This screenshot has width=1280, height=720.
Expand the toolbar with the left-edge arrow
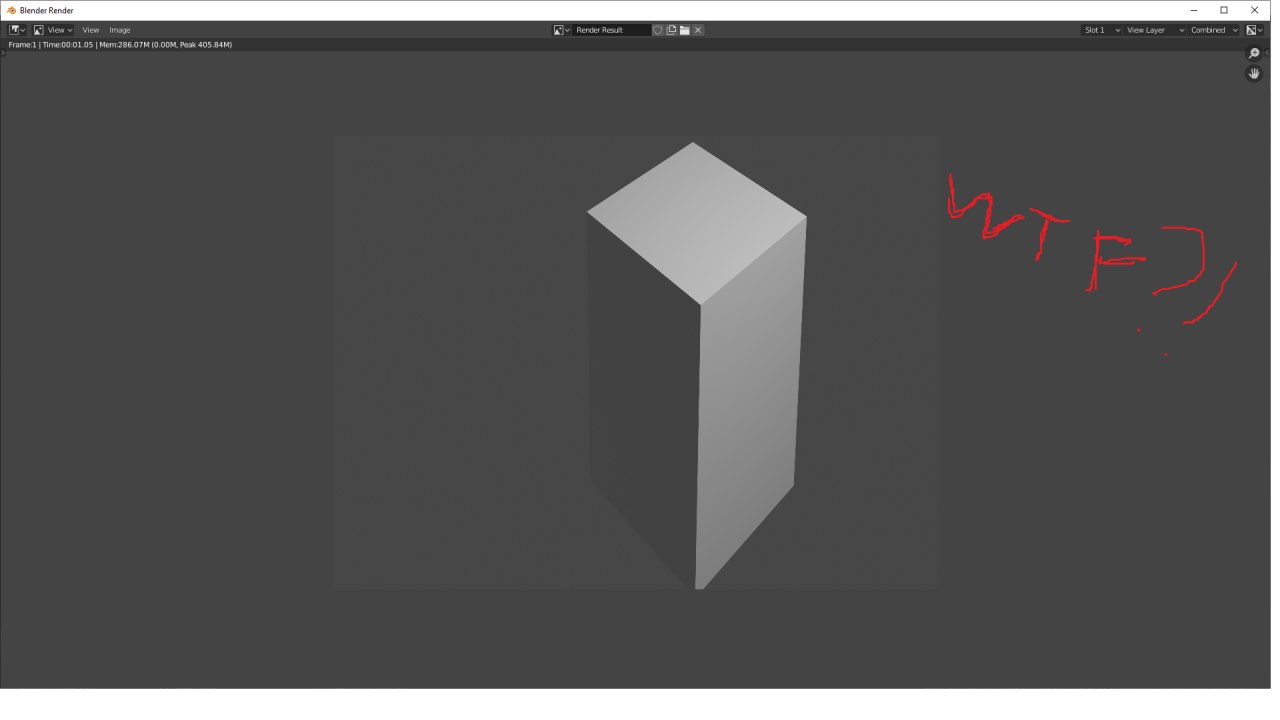[x=3, y=52]
